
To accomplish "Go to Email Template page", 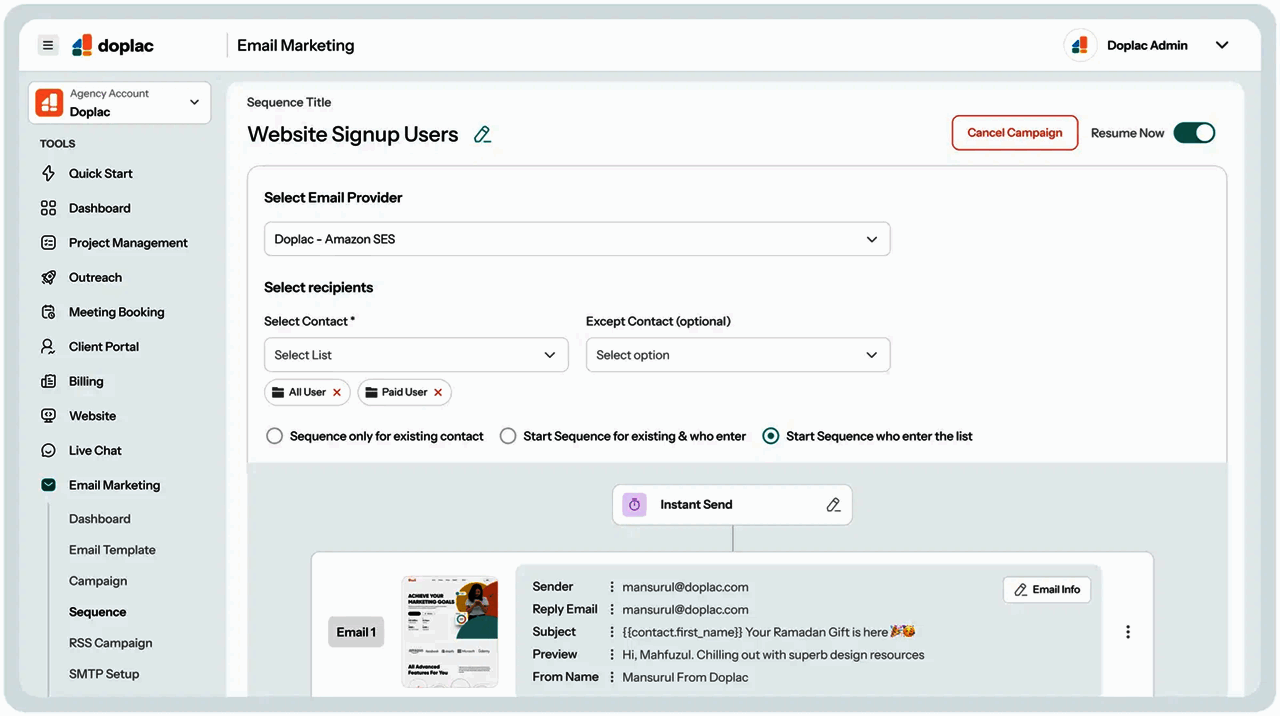I will pyautogui.click(x=112, y=550).
